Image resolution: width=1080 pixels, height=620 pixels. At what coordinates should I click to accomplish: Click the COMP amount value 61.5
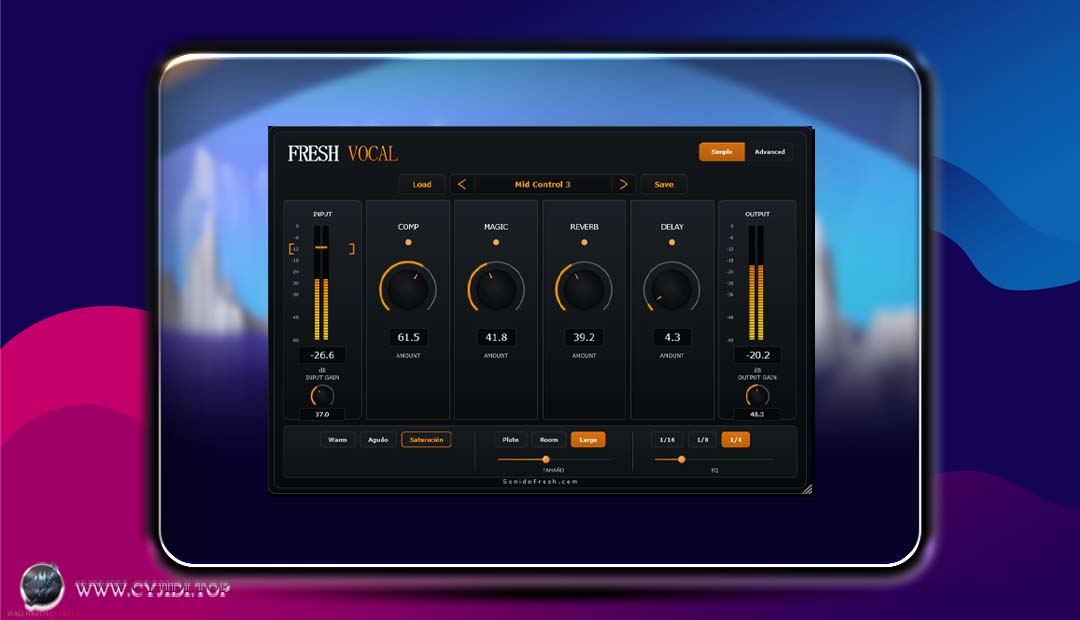408,337
